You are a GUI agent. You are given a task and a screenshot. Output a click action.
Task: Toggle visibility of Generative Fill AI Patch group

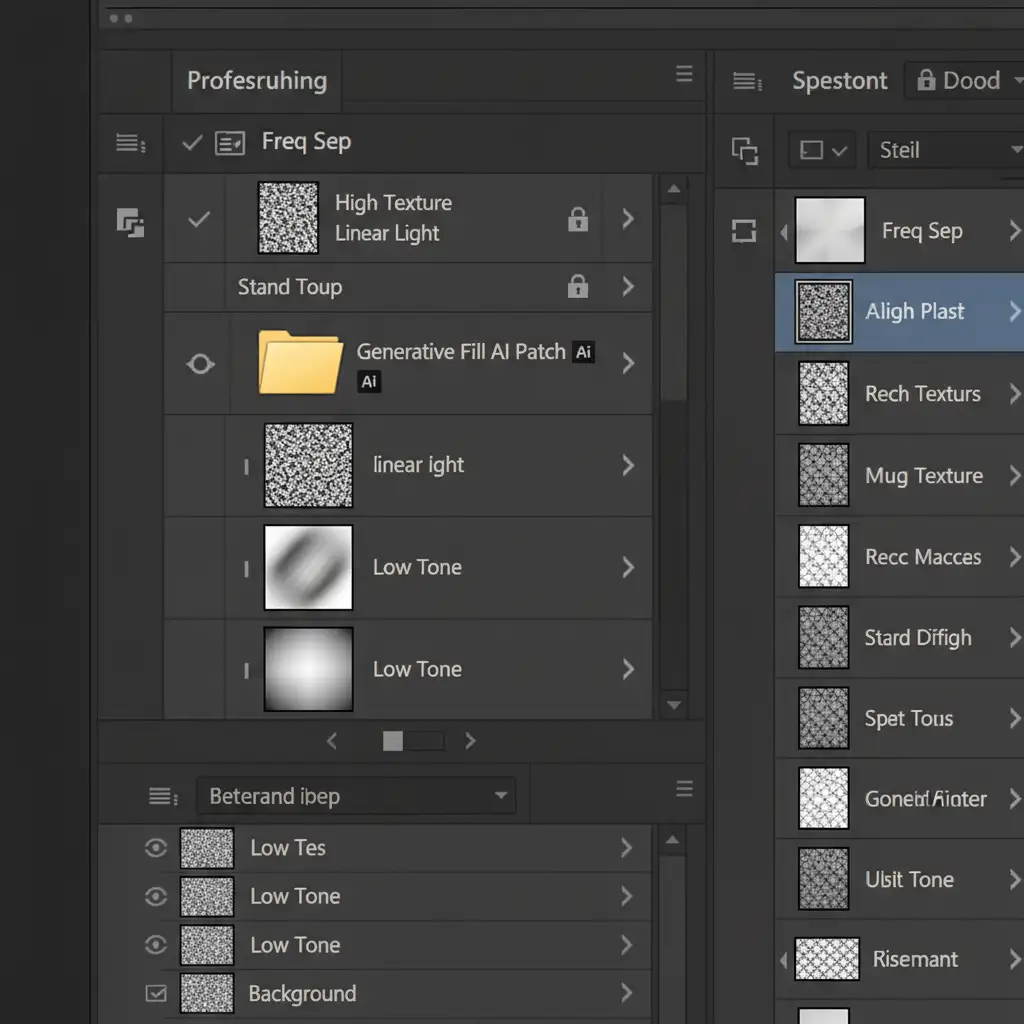click(200, 364)
